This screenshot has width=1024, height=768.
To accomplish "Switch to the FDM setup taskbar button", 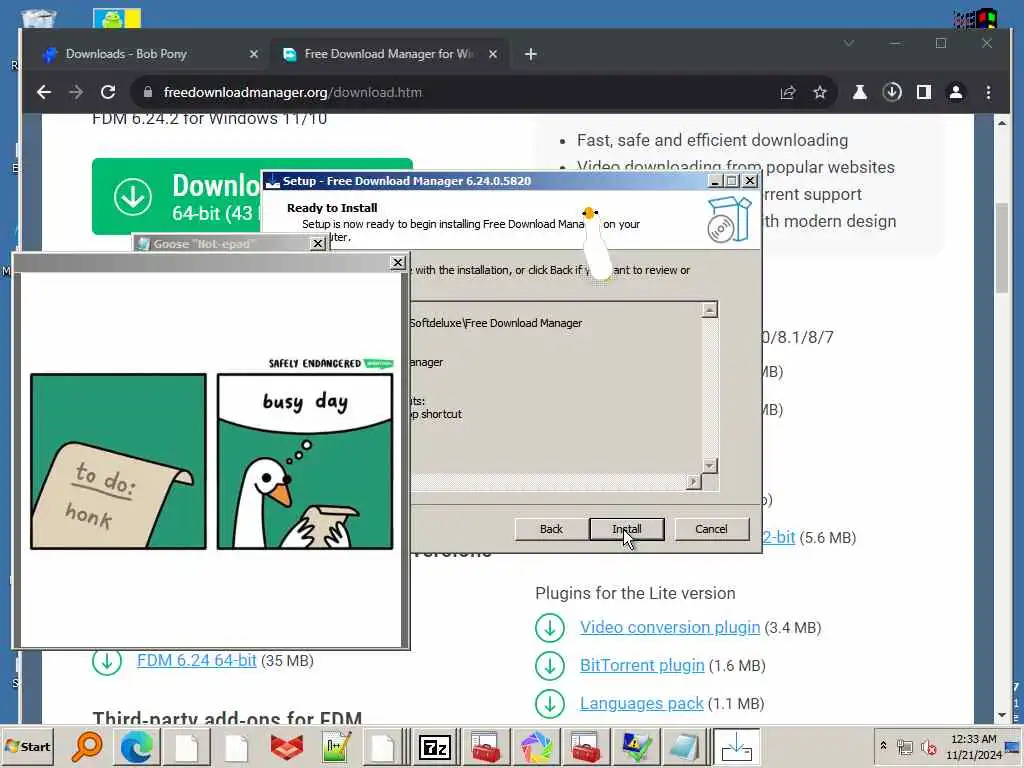I will coord(736,746).
